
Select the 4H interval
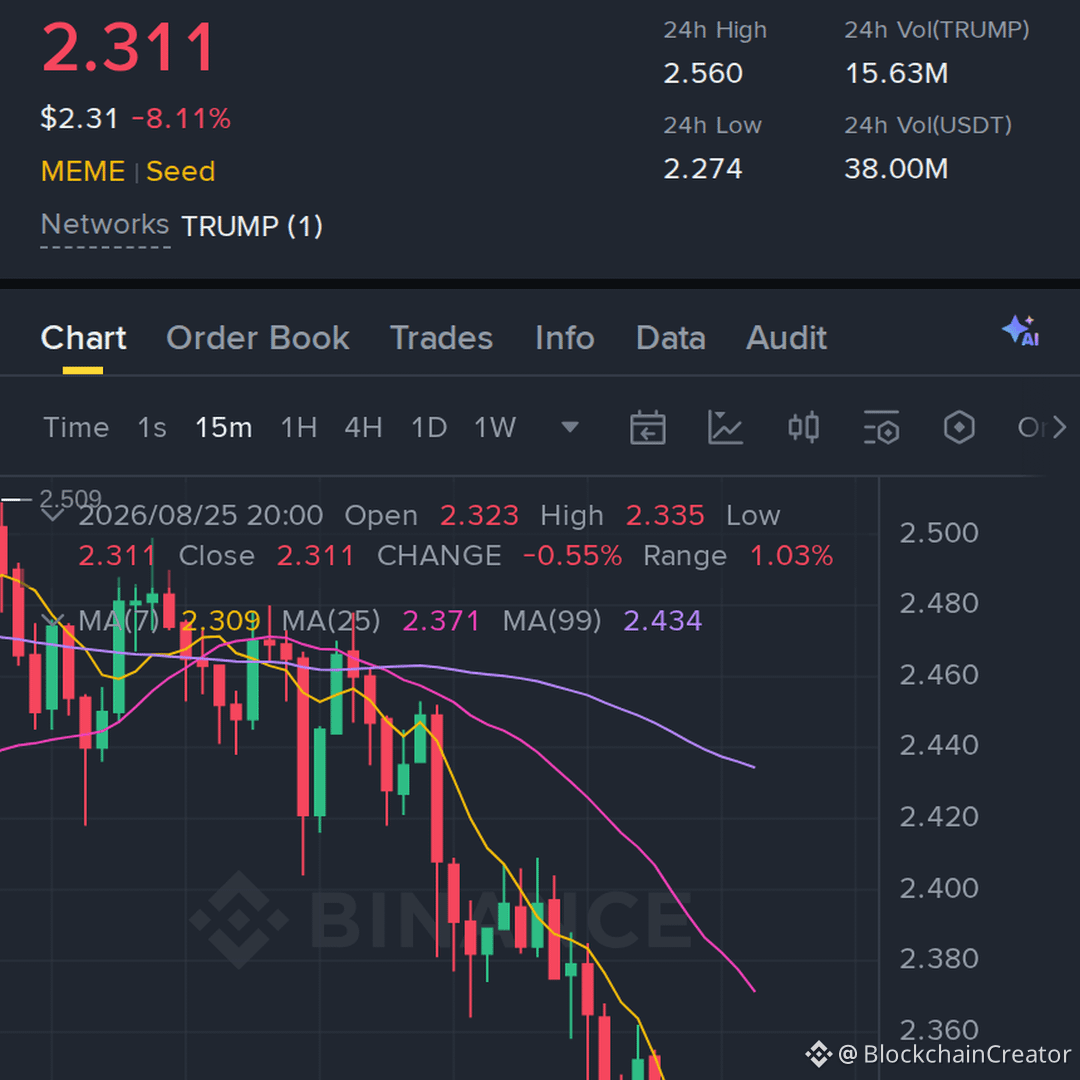point(364,428)
